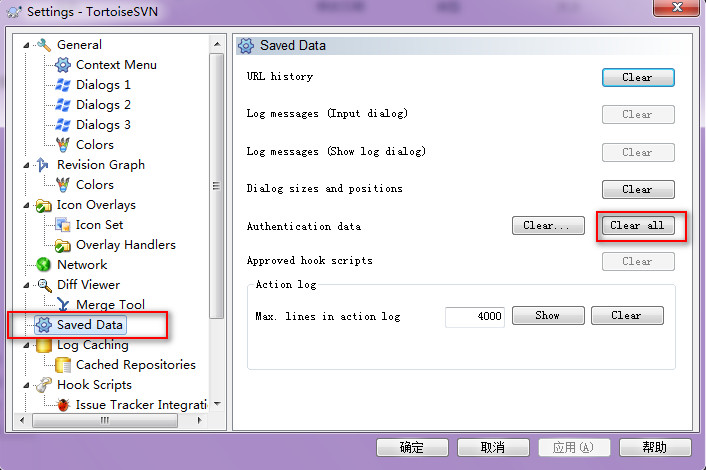Open the authentication data Clear... dialog
This screenshot has height=470, width=706.
(x=548, y=226)
